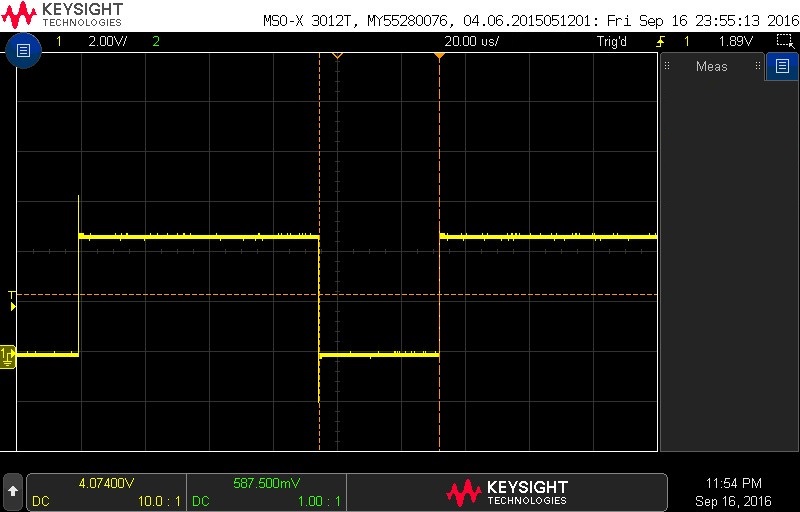Click the 1.00 : 1 probe ratio
Screen dimensions: 800x512
319,501
